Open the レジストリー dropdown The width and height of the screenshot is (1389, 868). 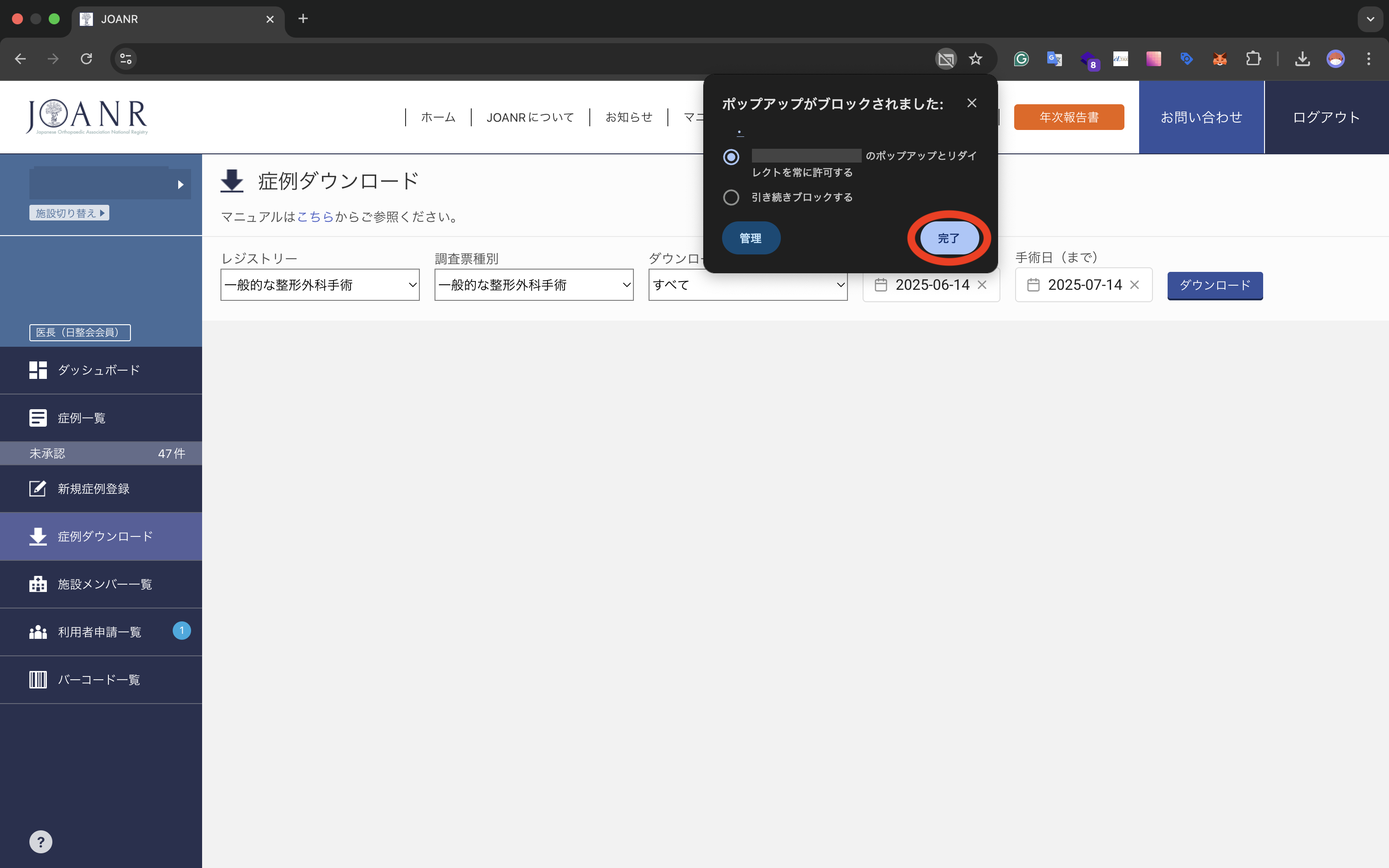click(x=319, y=284)
